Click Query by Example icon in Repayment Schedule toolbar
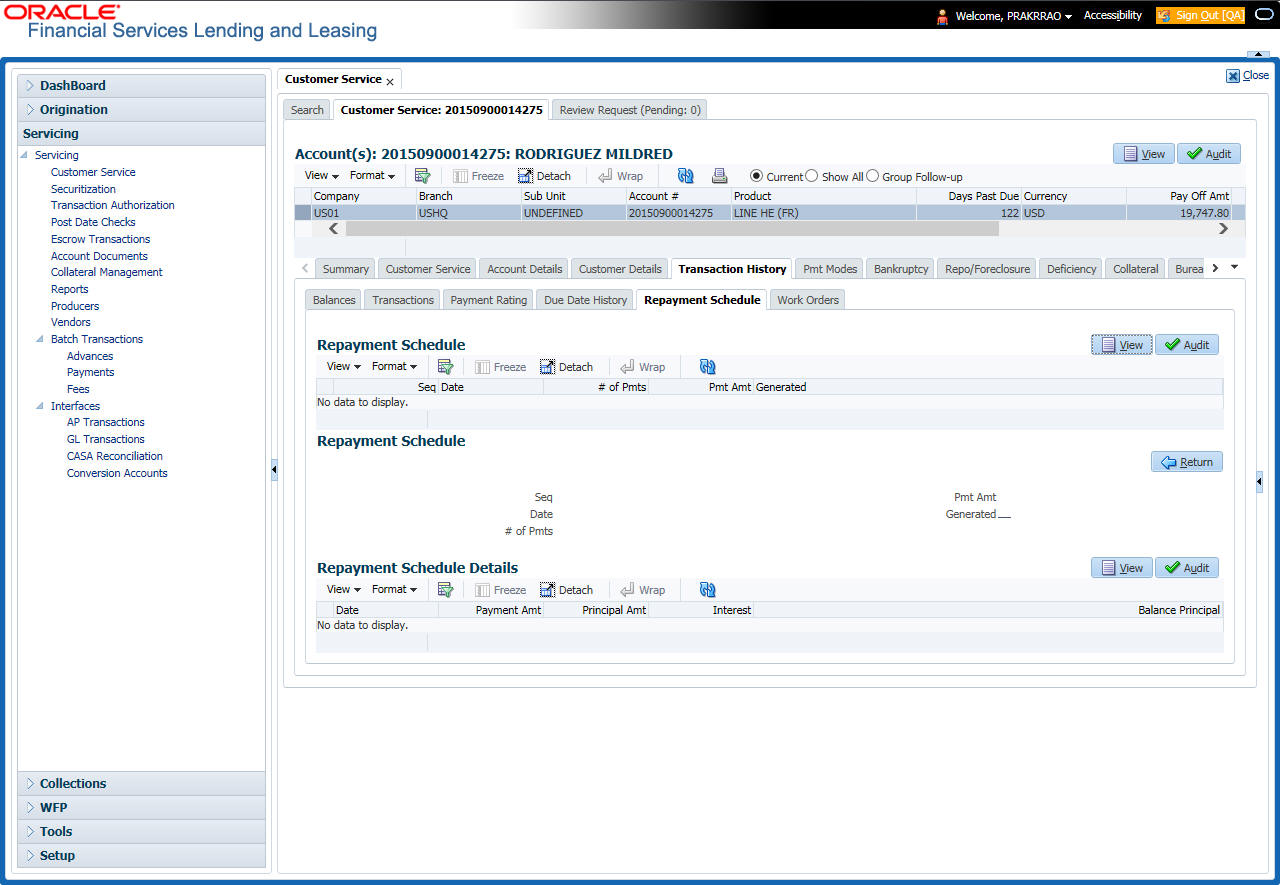 445,367
